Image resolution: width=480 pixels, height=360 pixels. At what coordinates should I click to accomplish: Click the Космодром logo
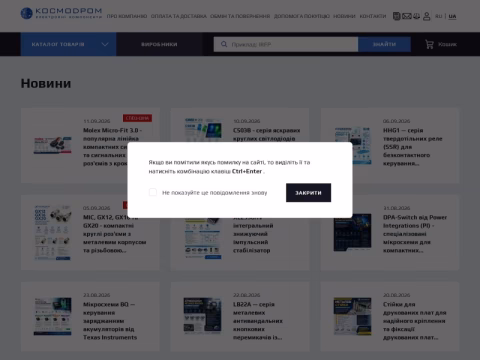click(x=61, y=13)
